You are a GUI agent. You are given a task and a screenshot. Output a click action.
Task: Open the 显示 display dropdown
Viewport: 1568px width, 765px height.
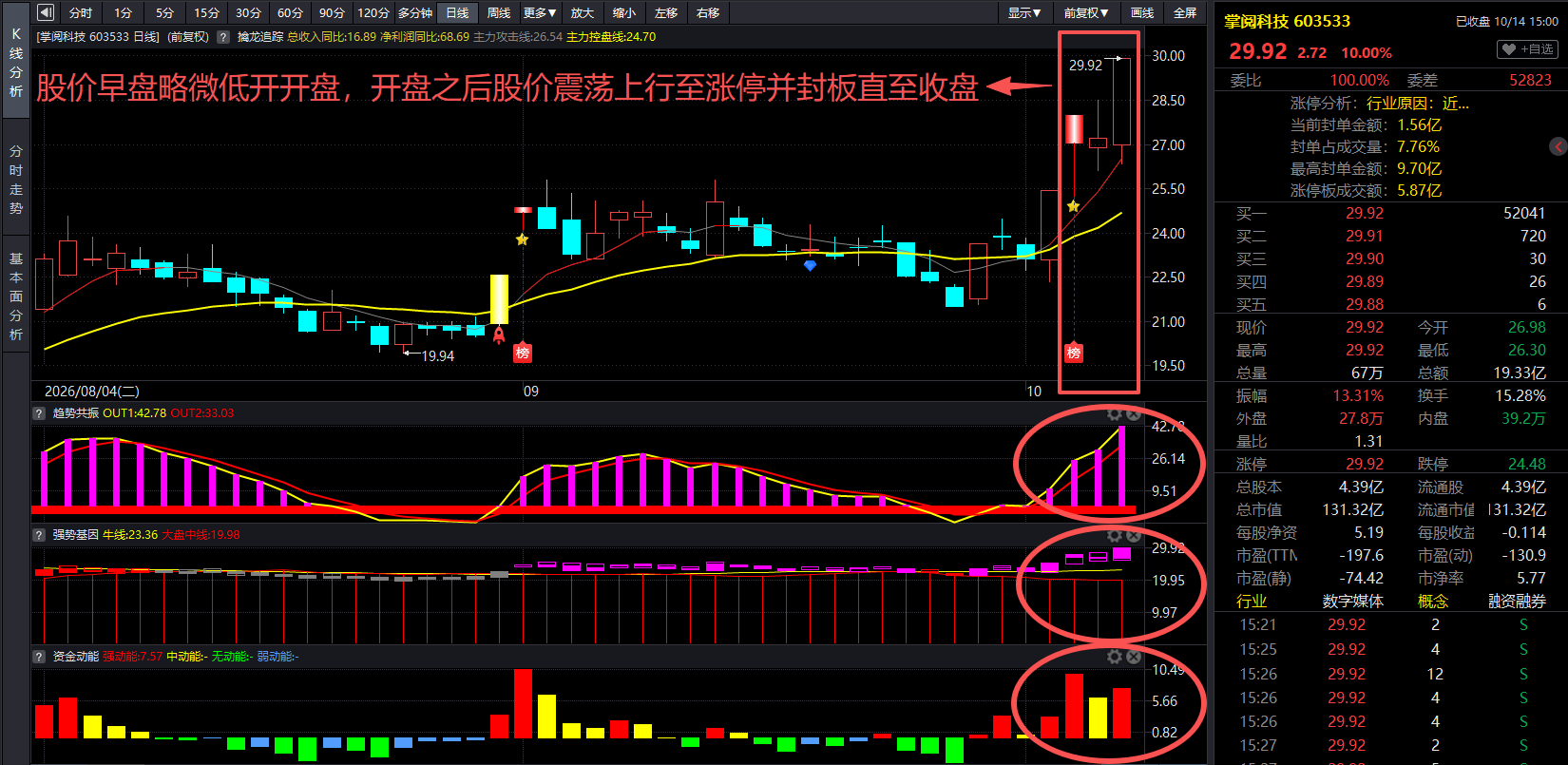1024,12
